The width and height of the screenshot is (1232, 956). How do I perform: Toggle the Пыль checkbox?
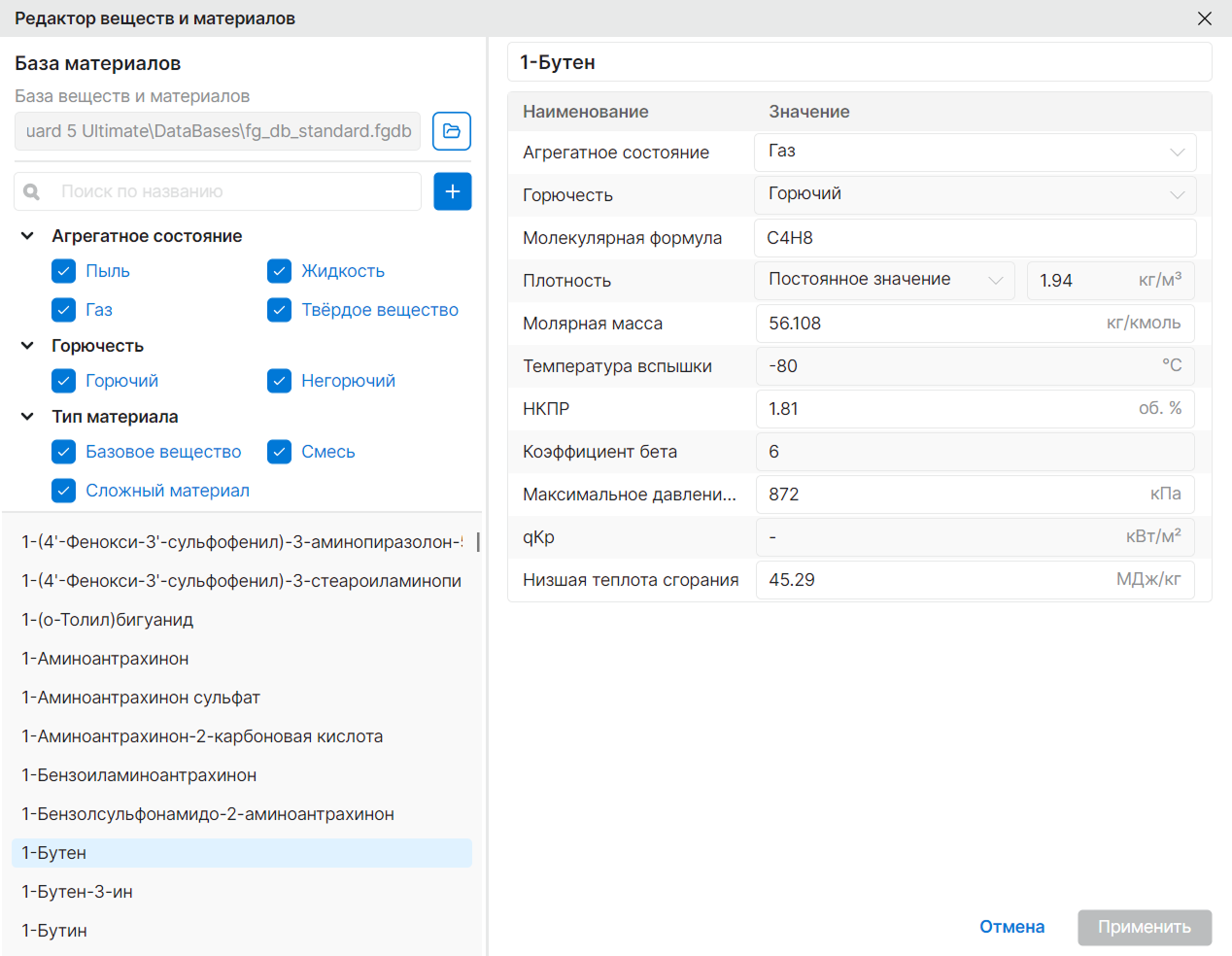coord(64,271)
